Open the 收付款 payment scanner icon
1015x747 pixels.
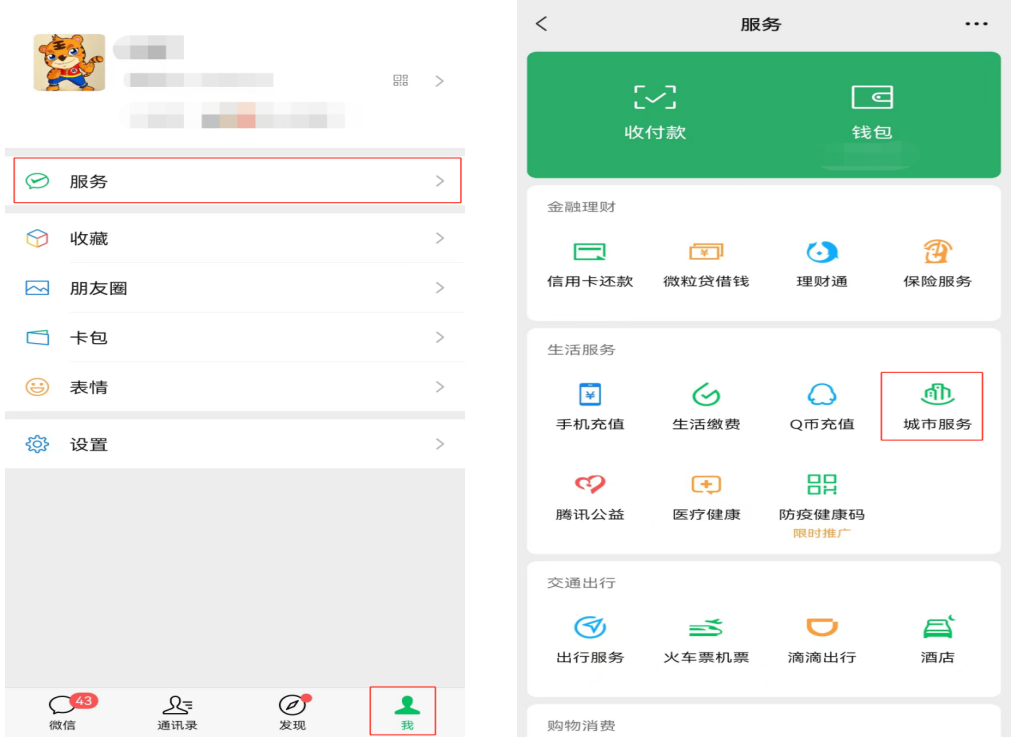[654, 98]
